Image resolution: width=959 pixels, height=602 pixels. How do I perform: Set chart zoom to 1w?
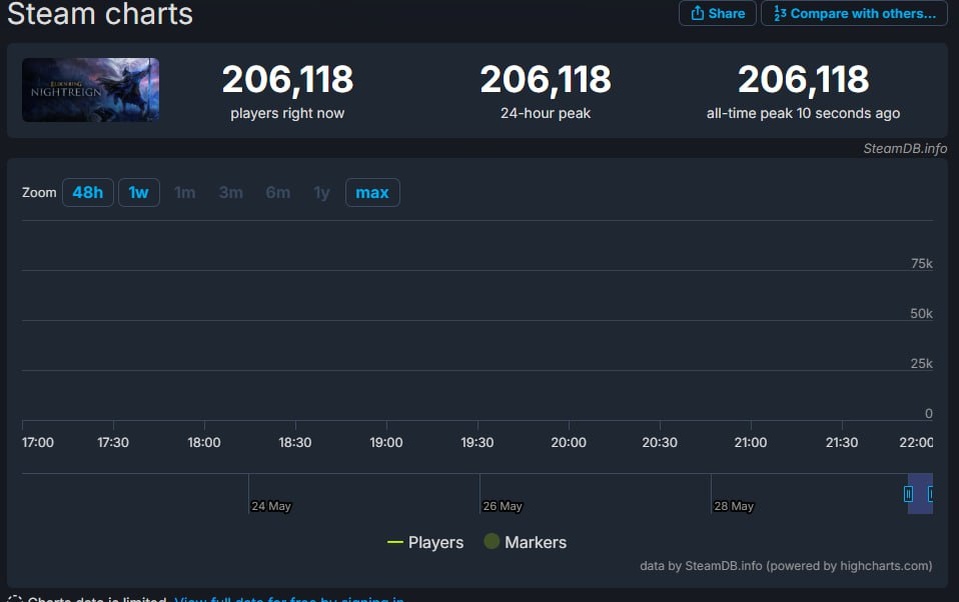(x=139, y=193)
